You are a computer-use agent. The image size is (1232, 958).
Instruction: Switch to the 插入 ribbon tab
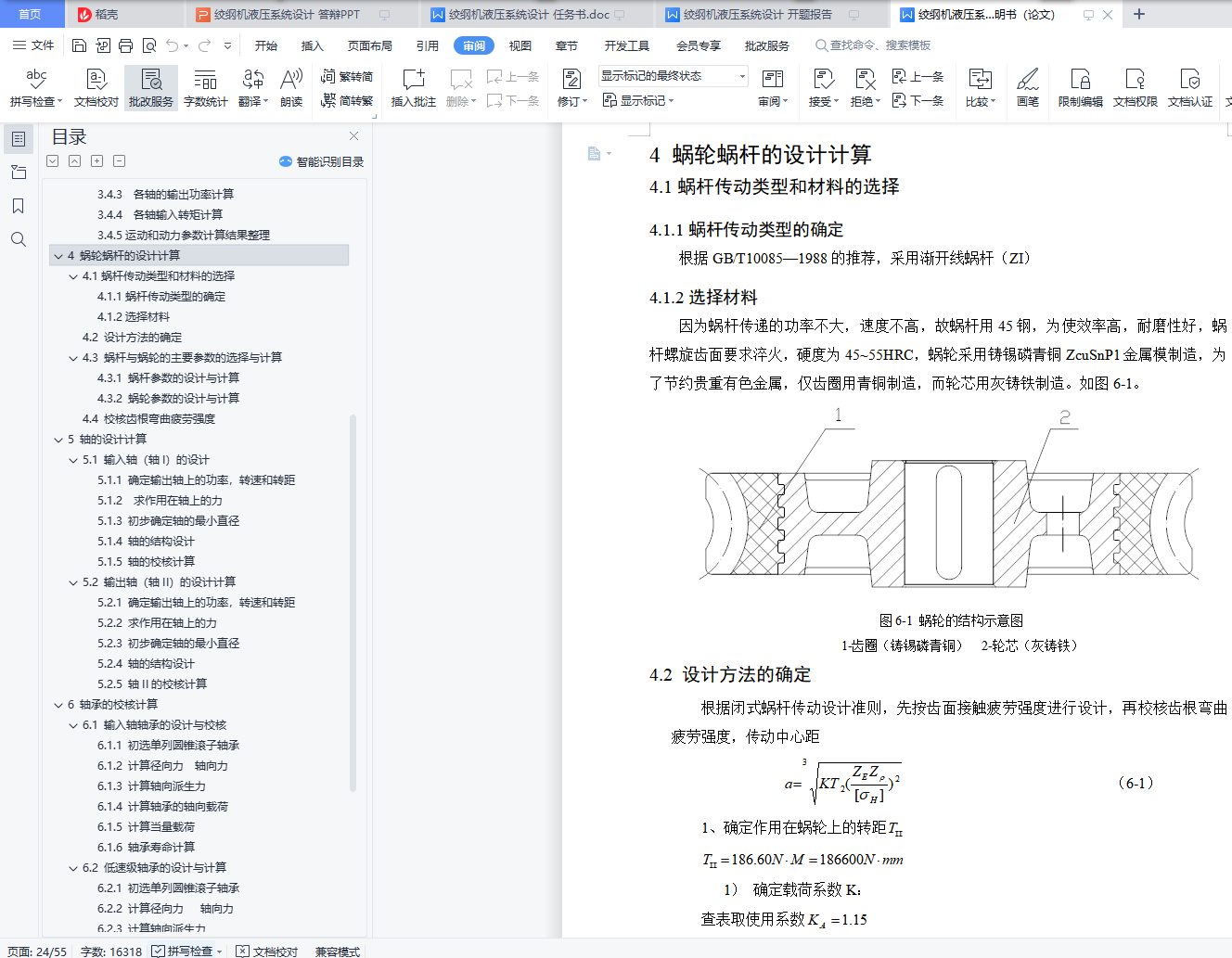pyautogui.click(x=313, y=45)
